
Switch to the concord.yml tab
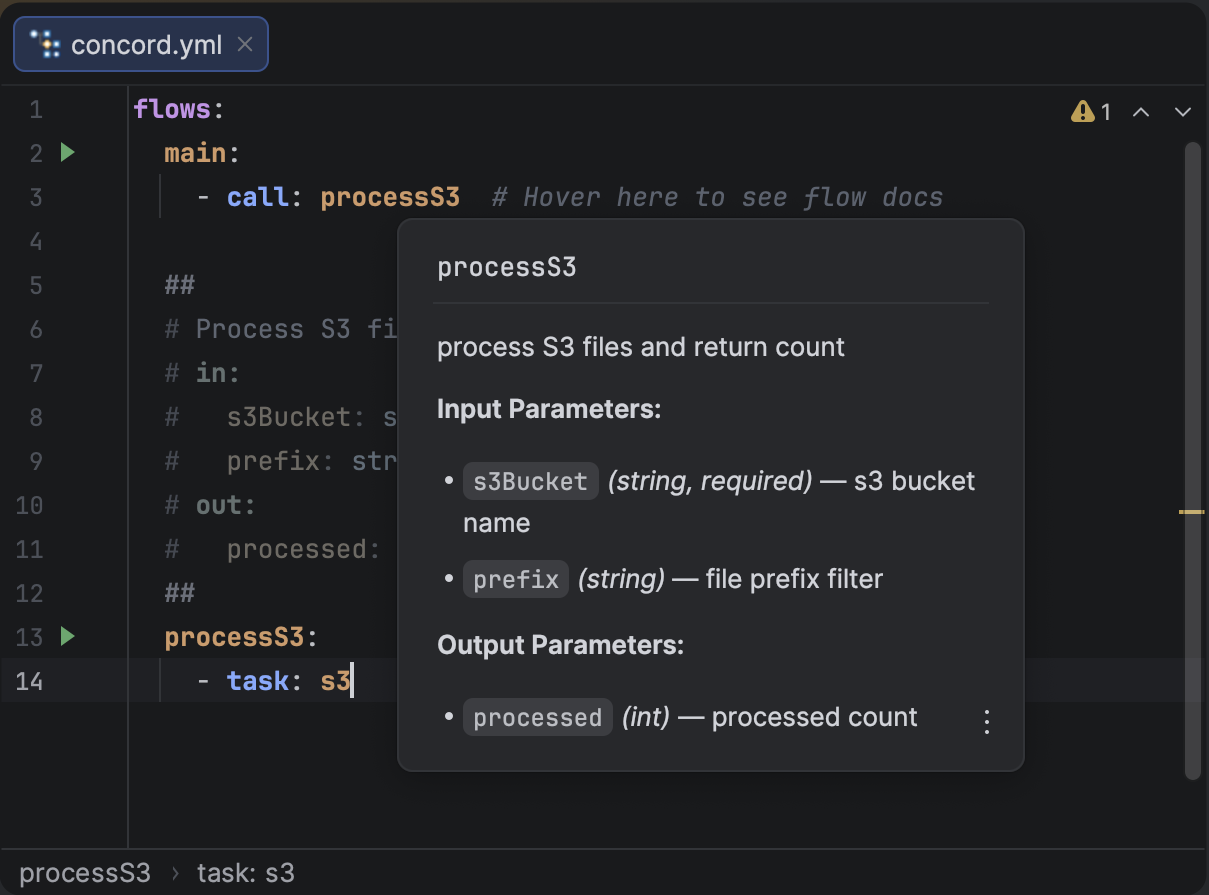[x=146, y=45]
